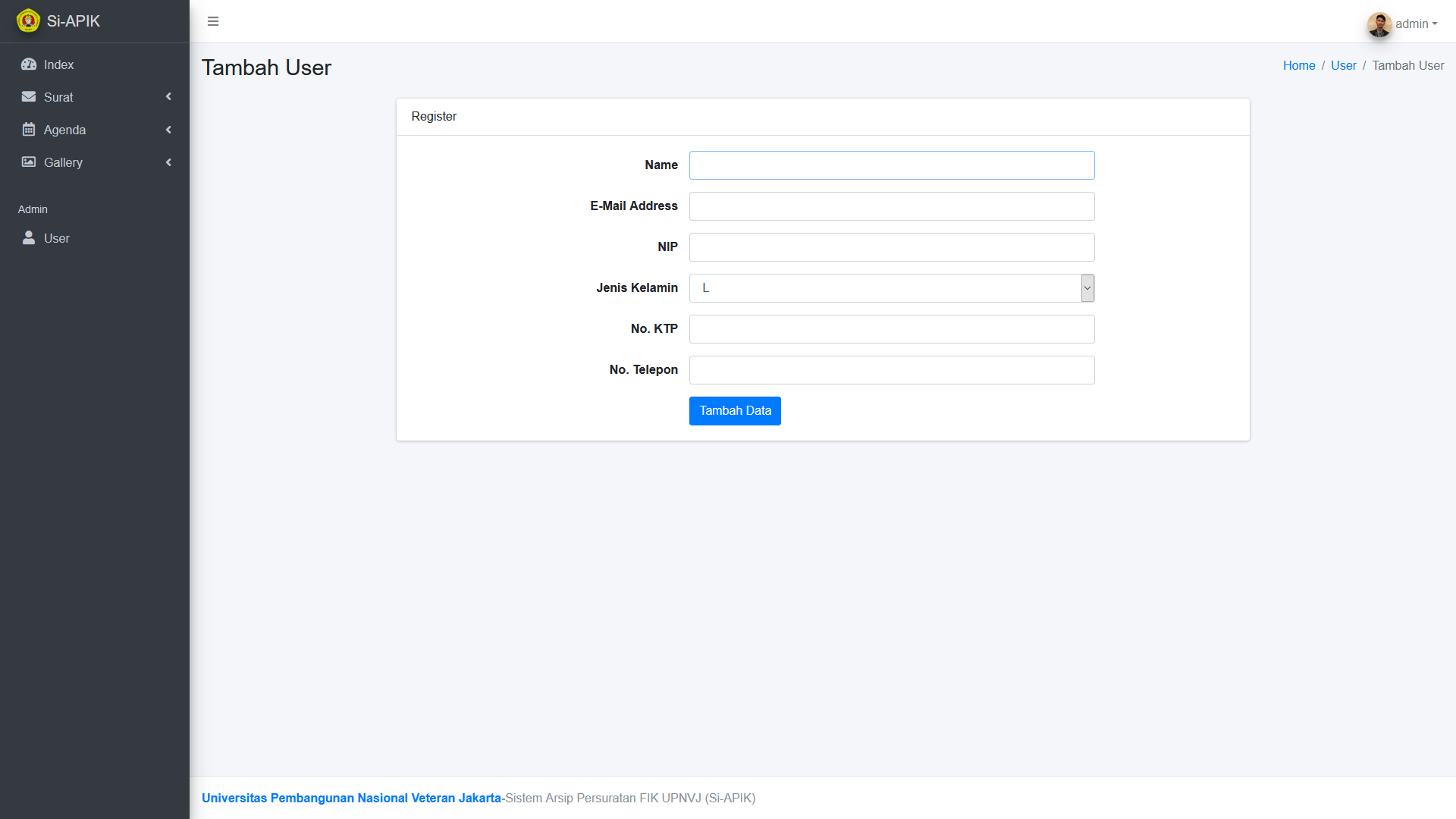Expand the Agenda submenu chevron
This screenshot has width=1456, height=819.
tap(168, 130)
